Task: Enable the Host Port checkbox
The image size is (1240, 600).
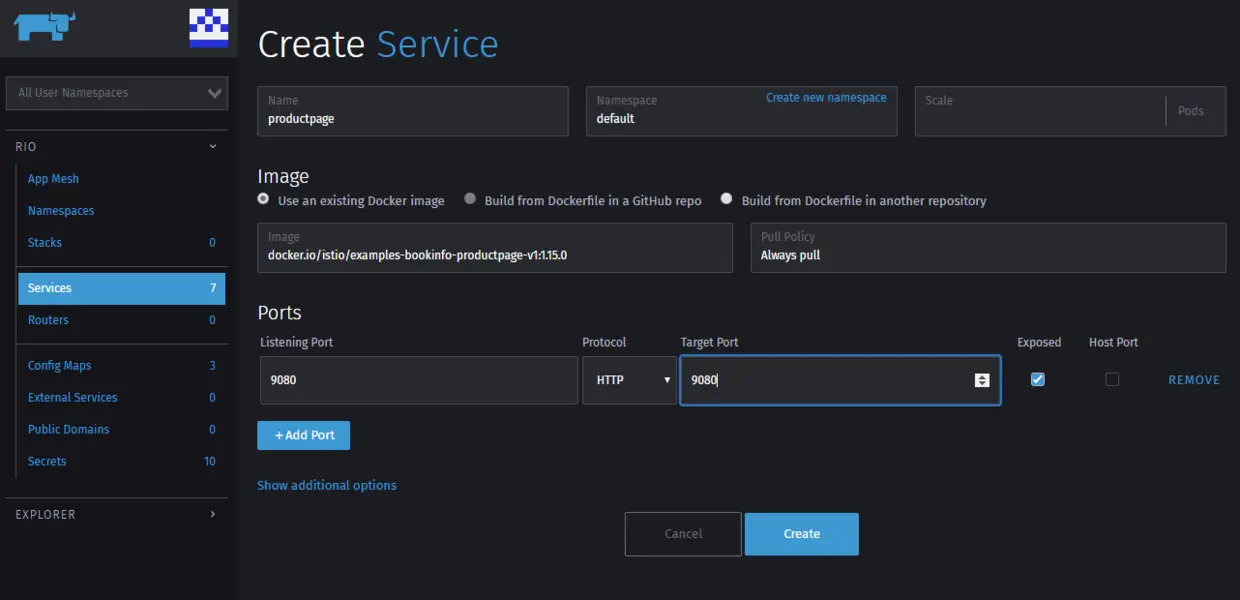Action: 1112,379
